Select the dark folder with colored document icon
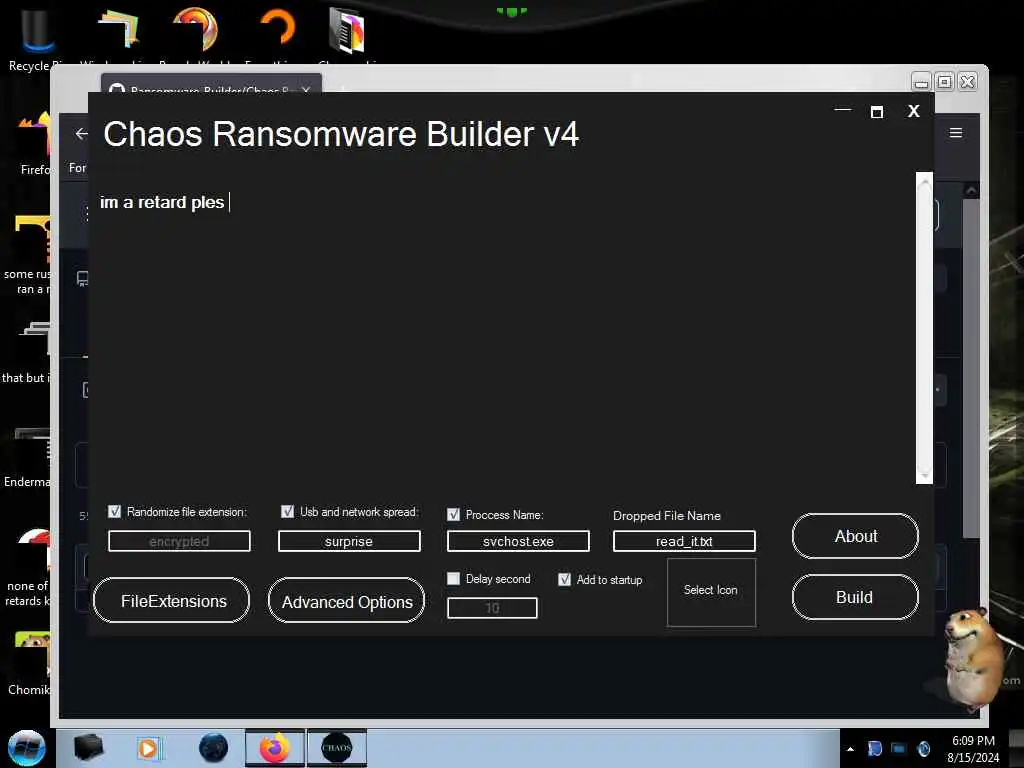 pos(347,30)
